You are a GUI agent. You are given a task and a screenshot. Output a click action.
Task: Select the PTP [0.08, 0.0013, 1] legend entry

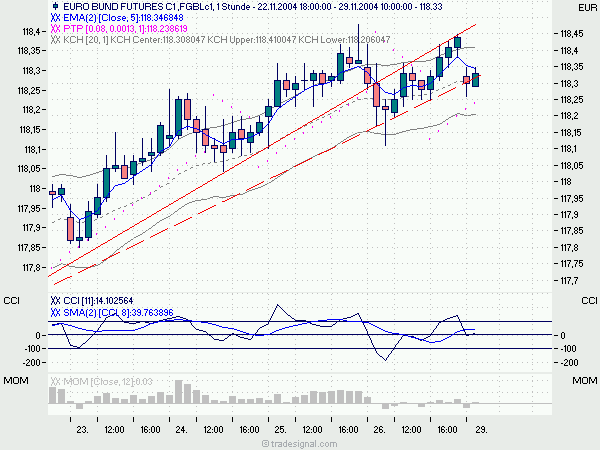[x=125, y=29]
